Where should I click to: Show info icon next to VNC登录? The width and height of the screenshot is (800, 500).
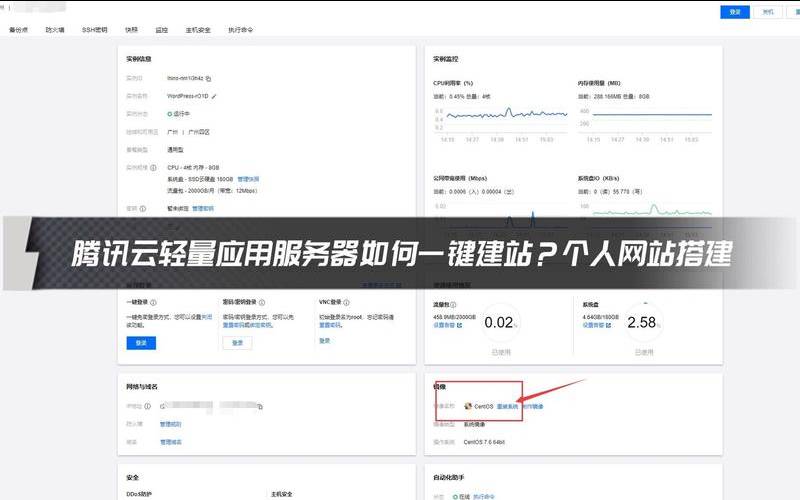pyautogui.click(x=346, y=303)
